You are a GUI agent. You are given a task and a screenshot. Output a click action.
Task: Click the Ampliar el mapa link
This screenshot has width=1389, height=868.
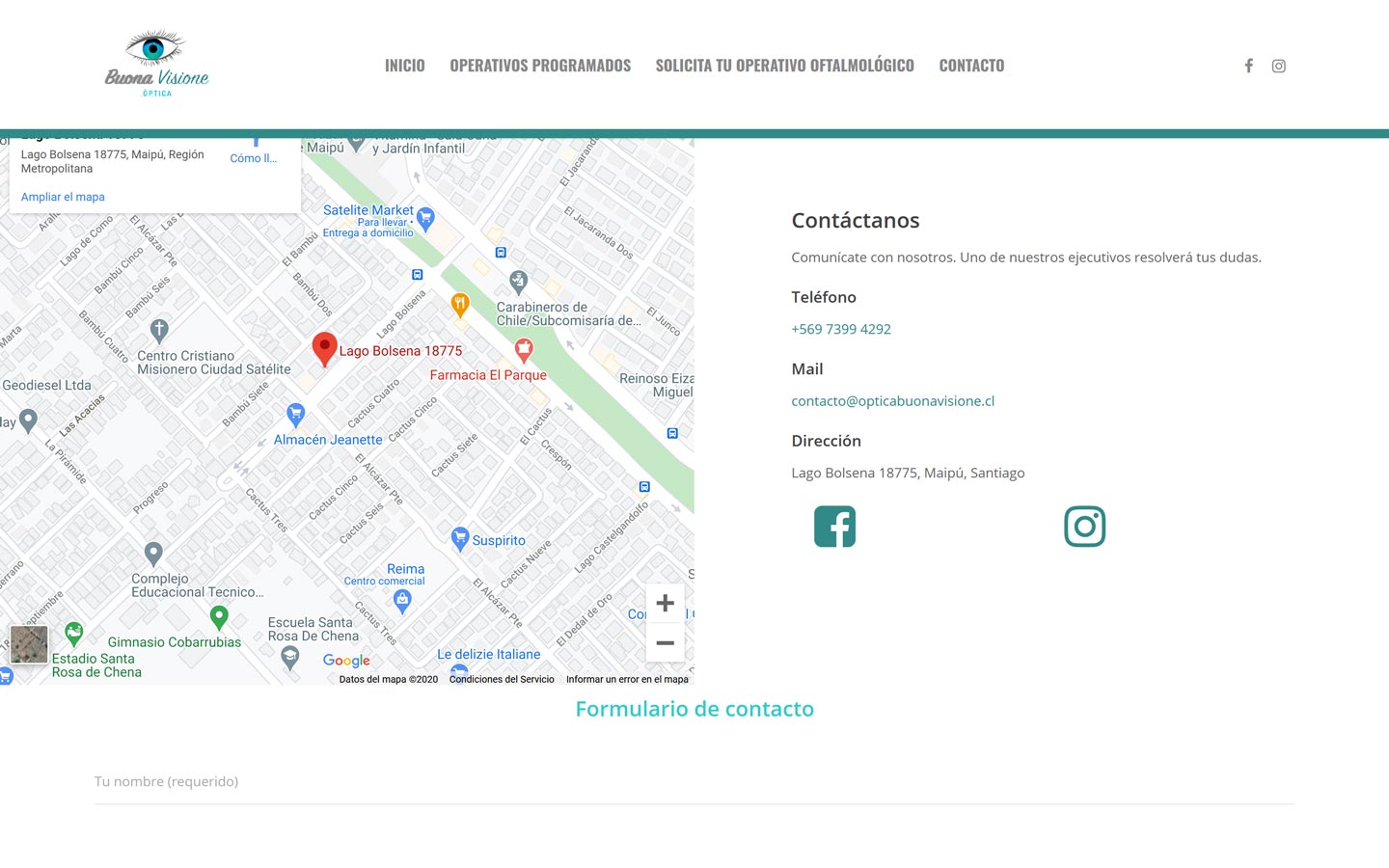63,197
